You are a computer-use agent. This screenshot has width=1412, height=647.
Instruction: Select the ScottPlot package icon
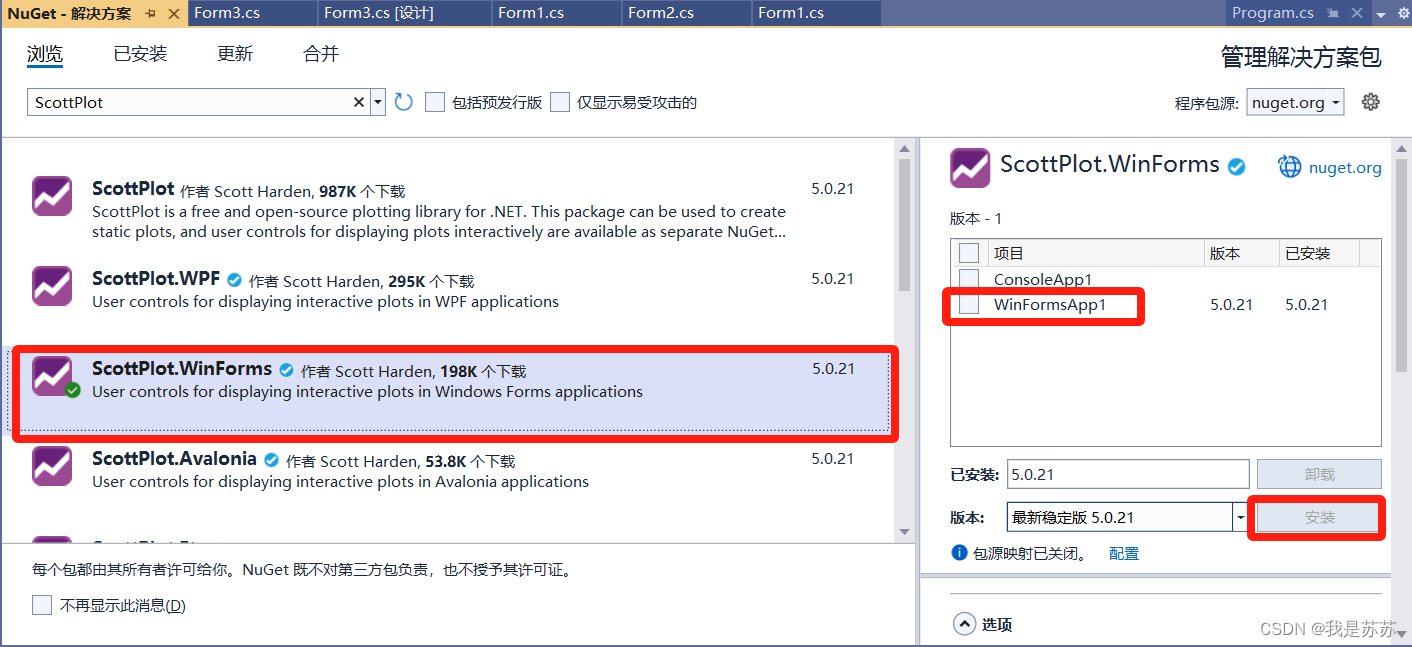point(52,196)
